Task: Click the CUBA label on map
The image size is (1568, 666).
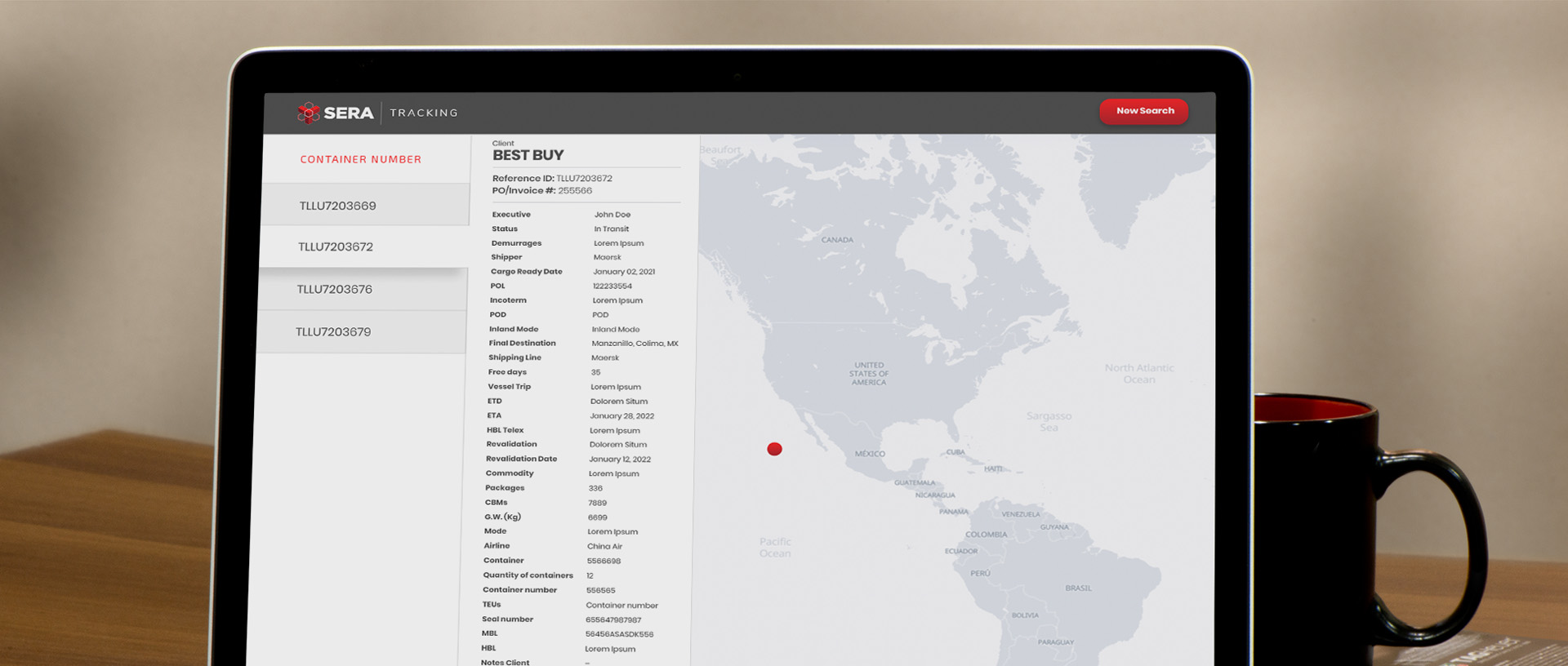Action: click(x=955, y=452)
